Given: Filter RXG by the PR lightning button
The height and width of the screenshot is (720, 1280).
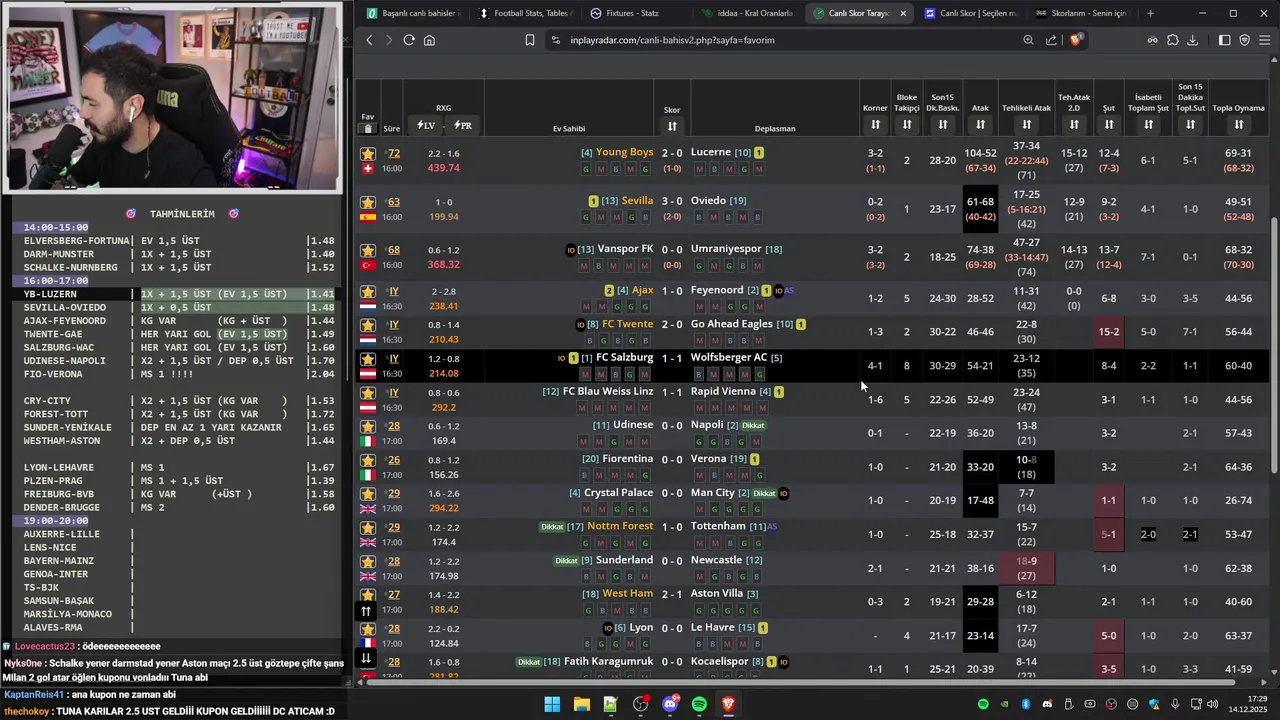Looking at the screenshot, I should tap(463, 125).
